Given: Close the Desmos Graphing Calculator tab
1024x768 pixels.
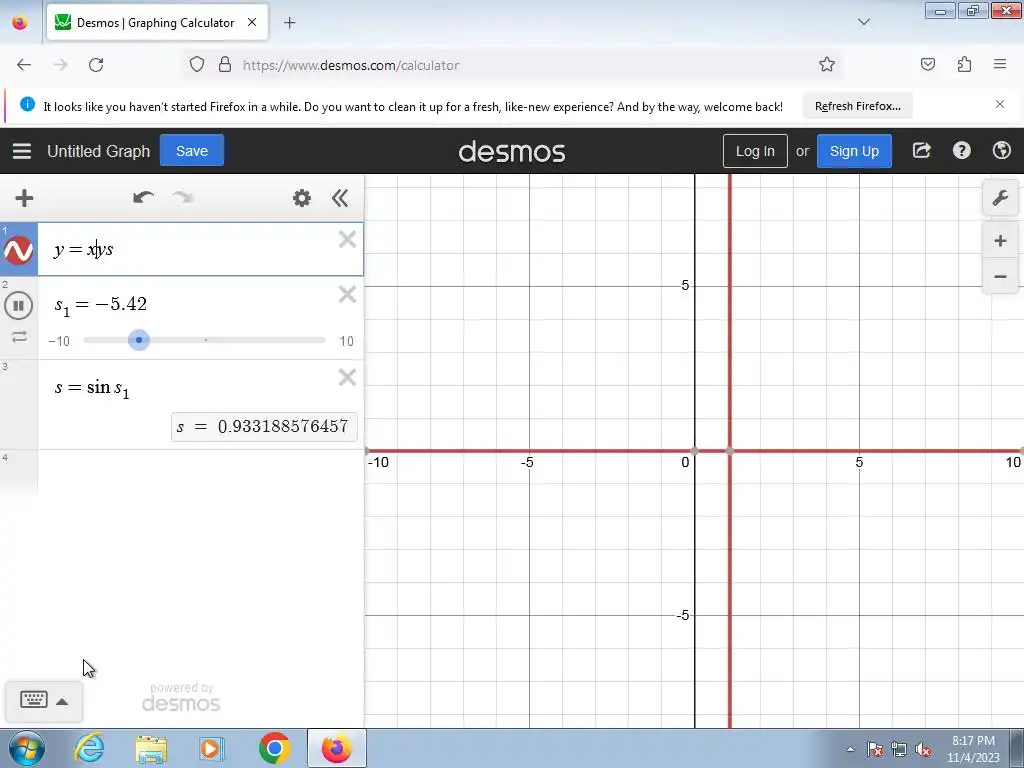Looking at the screenshot, I should coord(252,22).
